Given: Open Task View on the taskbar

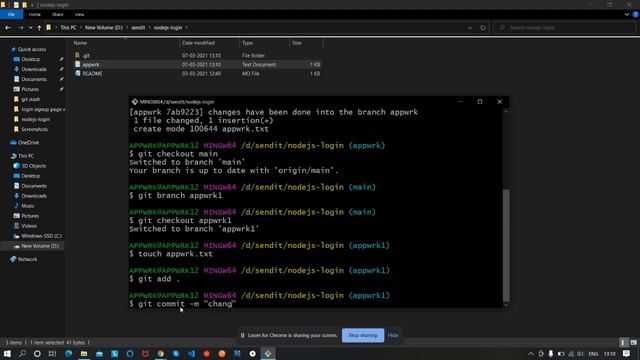Looking at the screenshot, I should [x=52, y=353].
